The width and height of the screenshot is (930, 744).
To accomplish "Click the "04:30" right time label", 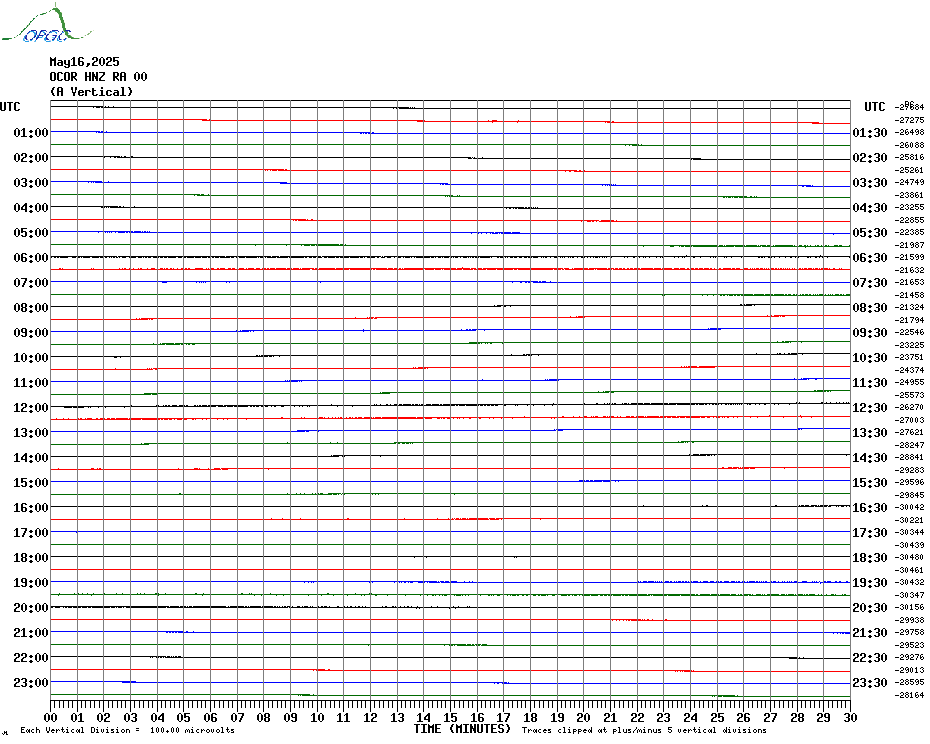I will click(x=870, y=208).
